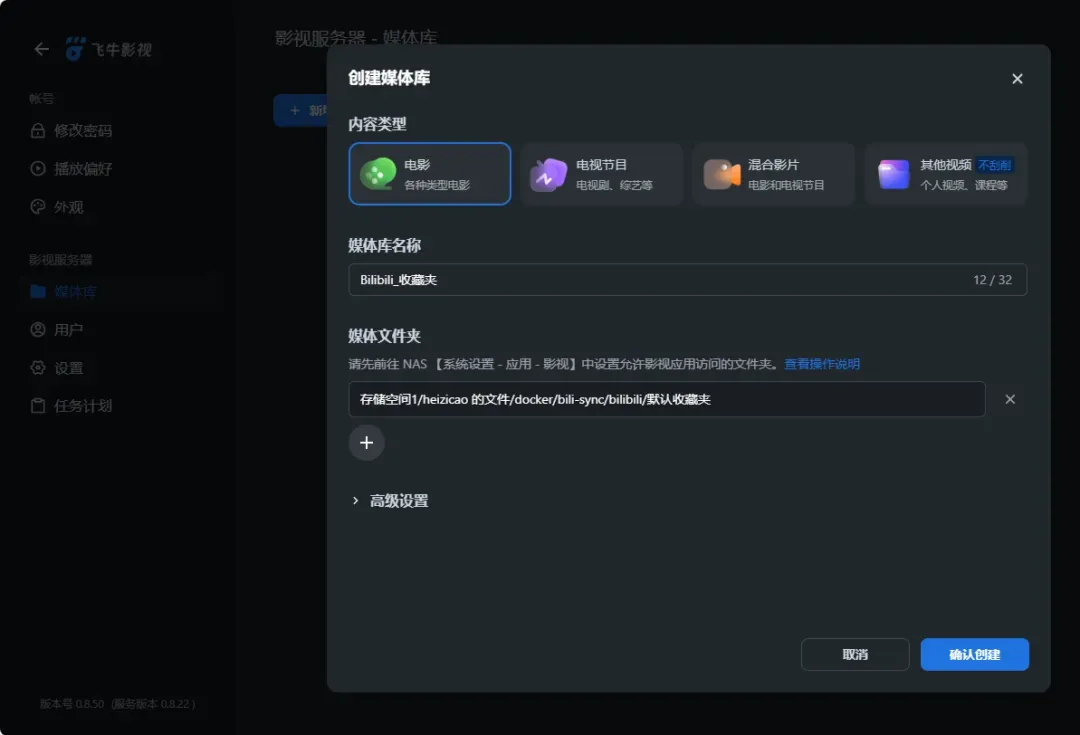Select the 混合影片 content type card
This screenshot has height=735, width=1080.
(x=773, y=174)
